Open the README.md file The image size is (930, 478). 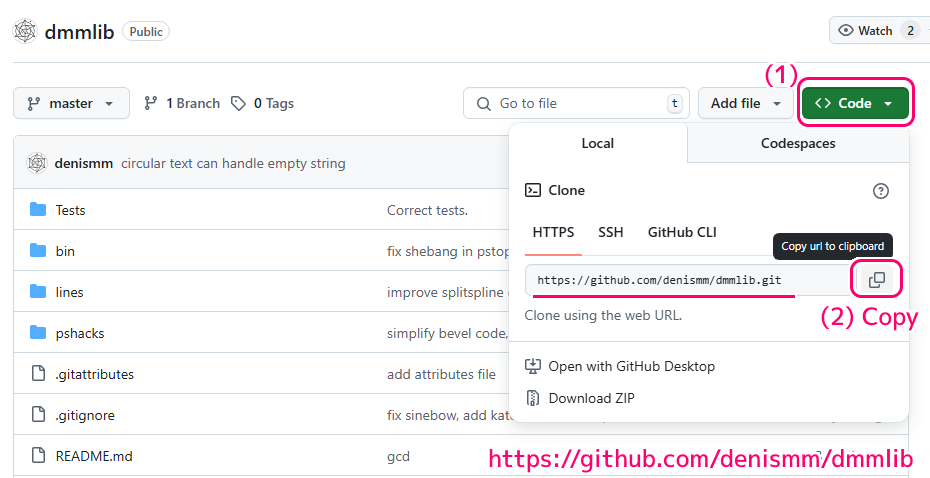[94, 456]
